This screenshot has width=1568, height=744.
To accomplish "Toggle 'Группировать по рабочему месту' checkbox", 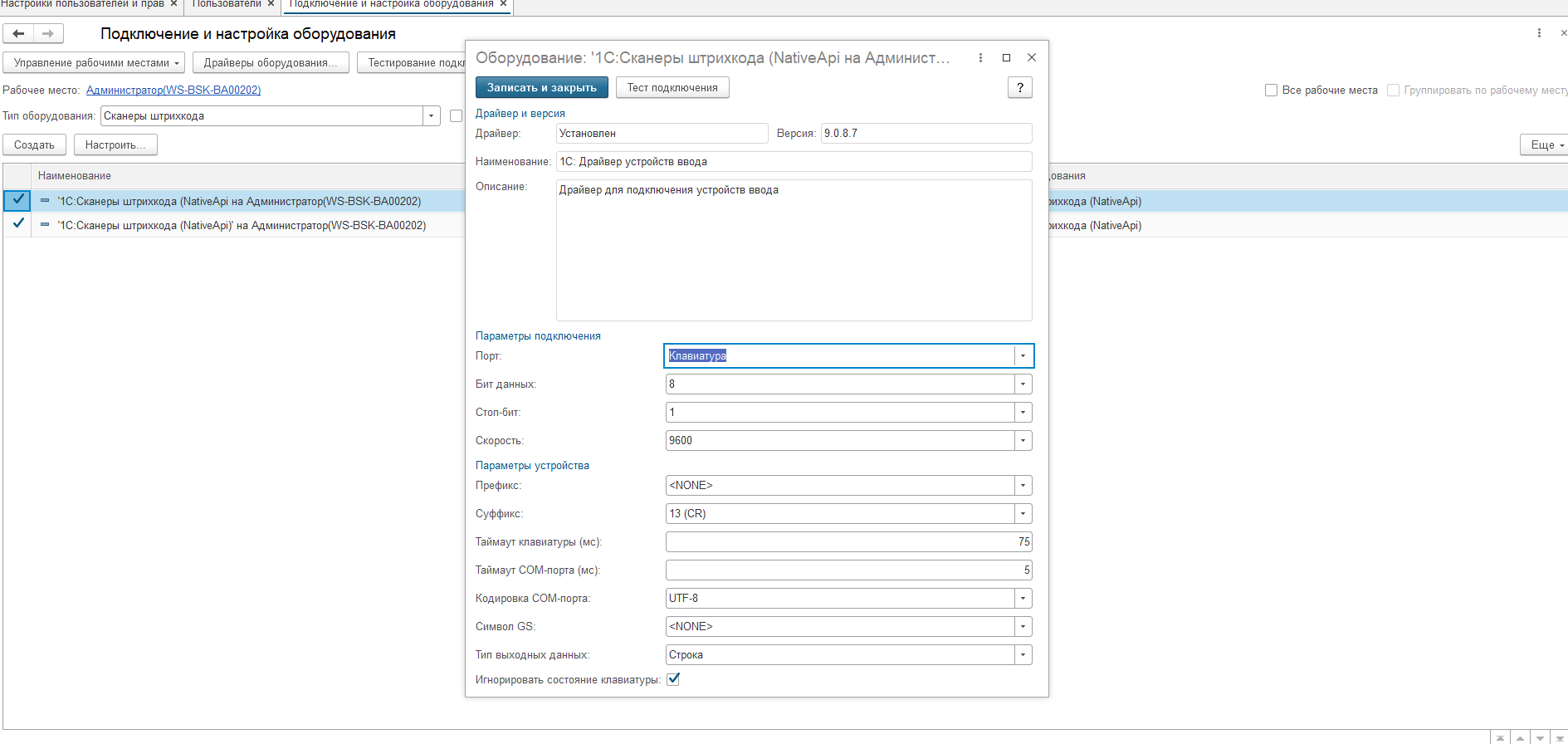I will click(1393, 91).
